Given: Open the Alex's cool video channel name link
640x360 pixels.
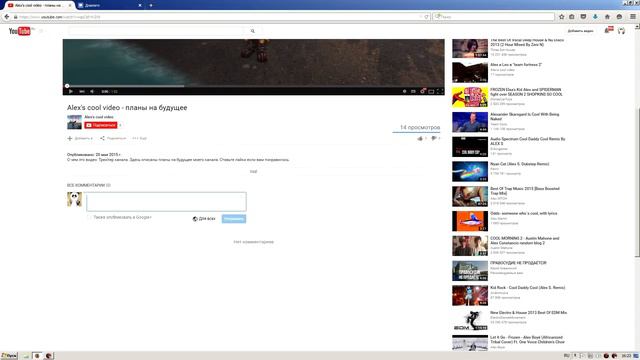Looking at the screenshot, I should (x=99, y=117).
